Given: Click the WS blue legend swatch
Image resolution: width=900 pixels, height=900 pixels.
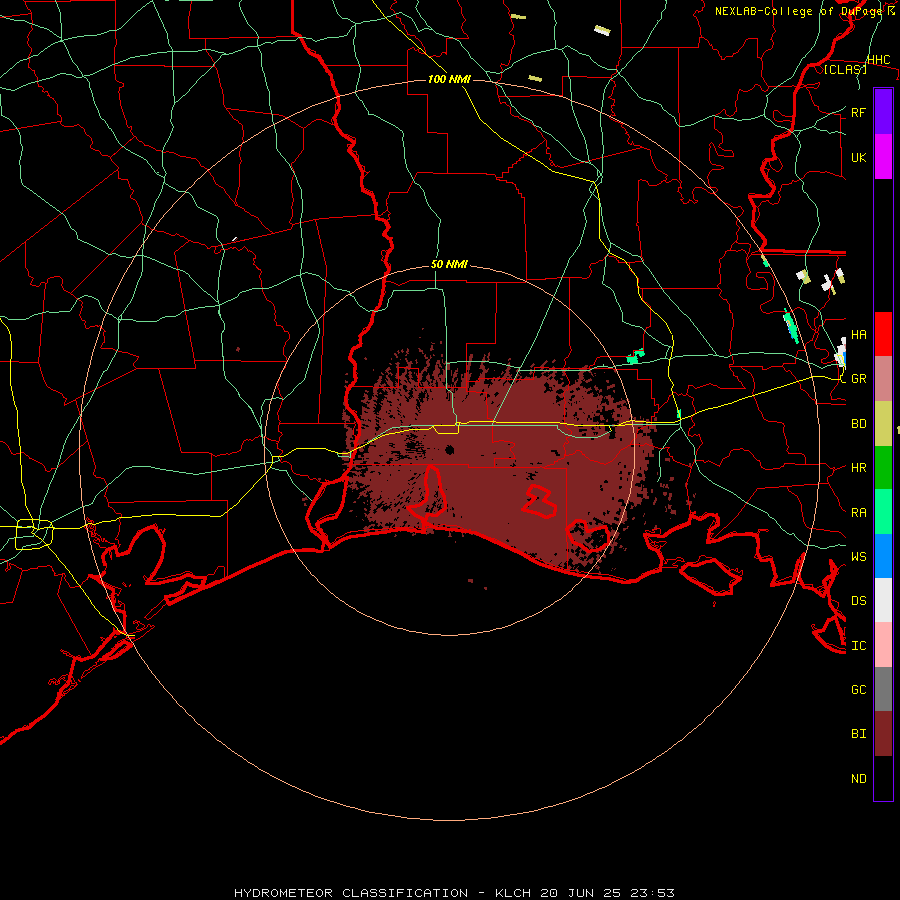Looking at the screenshot, I should coord(883,556).
